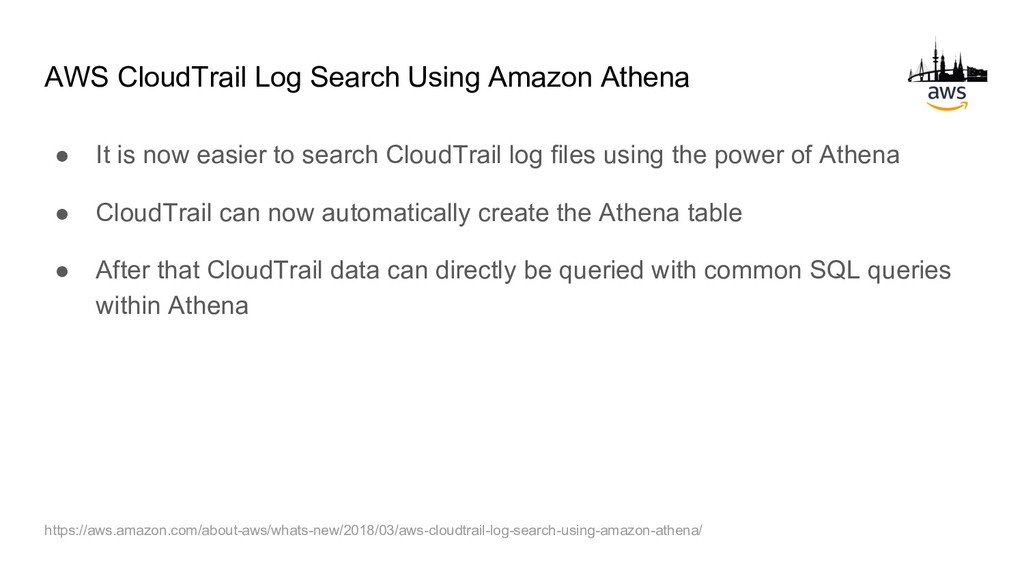Select the second bullet point dot
This screenshot has height=576, width=1024.
pyautogui.click(x=62, y=214)
